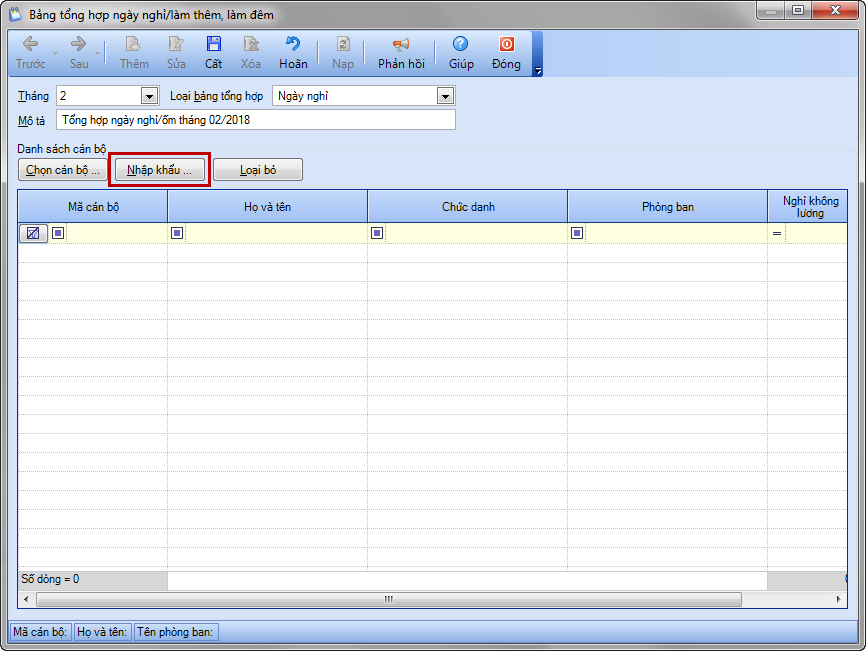The image size is (866, 651).
Task: Click the clear-filter icon in the filter row
Action: pyautogui.click(x=33, y=233)
